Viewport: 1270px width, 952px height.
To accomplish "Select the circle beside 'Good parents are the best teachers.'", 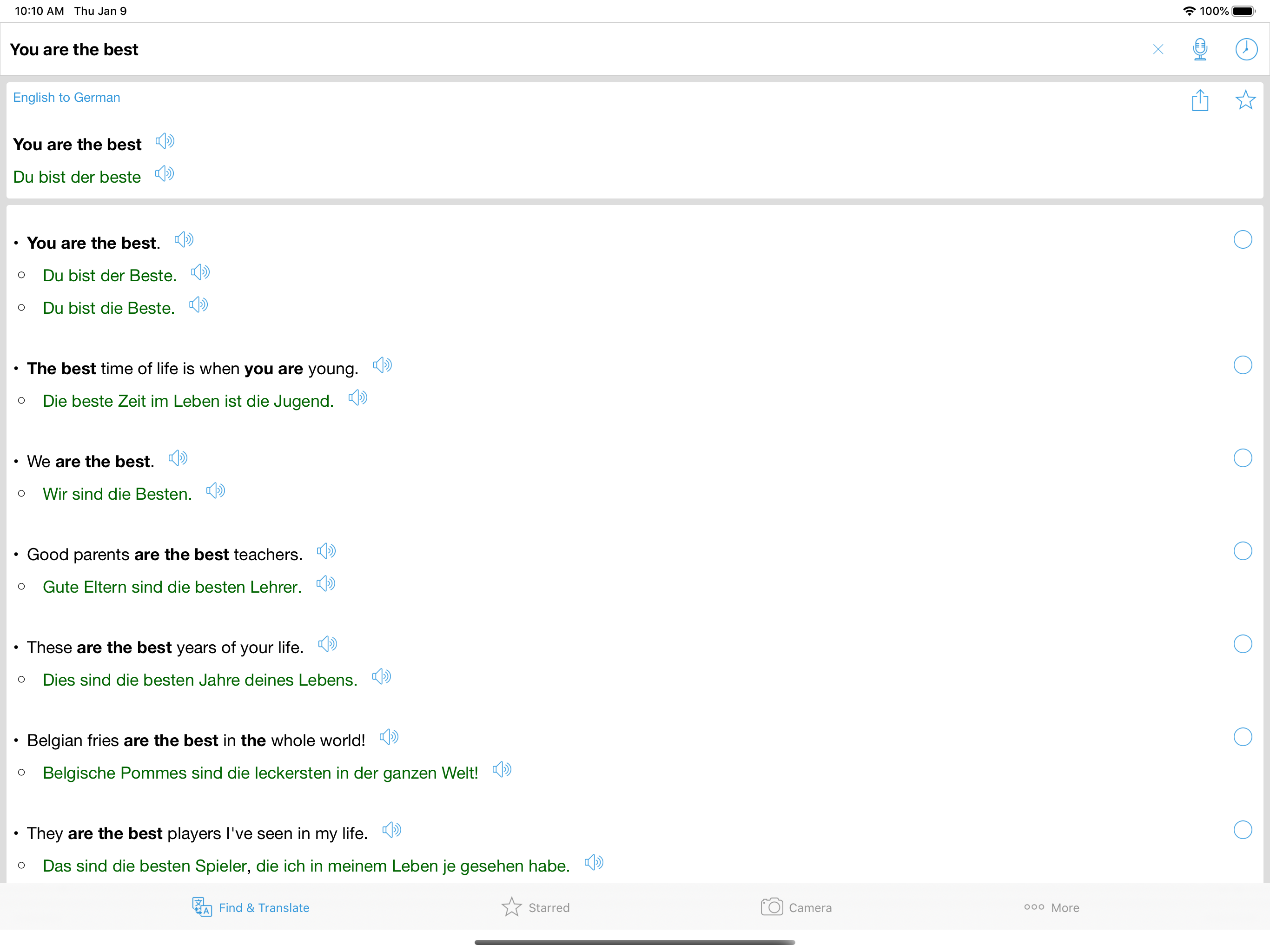I will (1243, 551).
